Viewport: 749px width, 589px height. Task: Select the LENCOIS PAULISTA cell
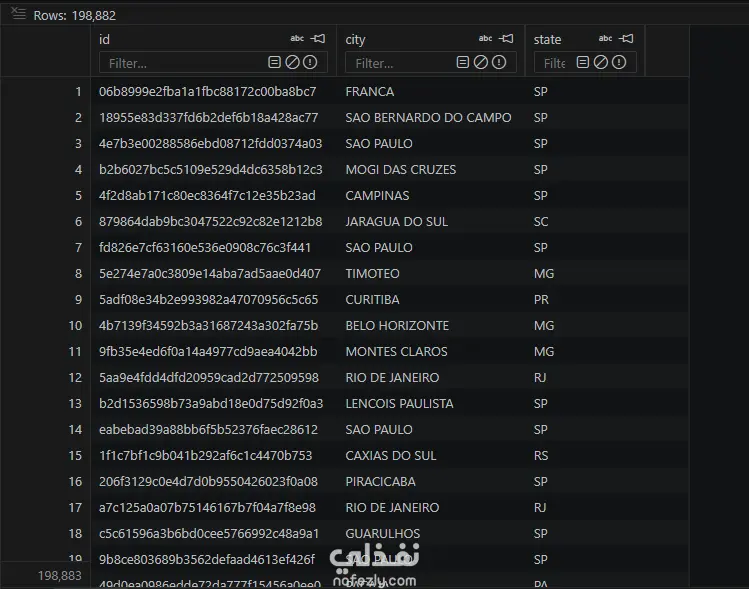coord(399,404)
